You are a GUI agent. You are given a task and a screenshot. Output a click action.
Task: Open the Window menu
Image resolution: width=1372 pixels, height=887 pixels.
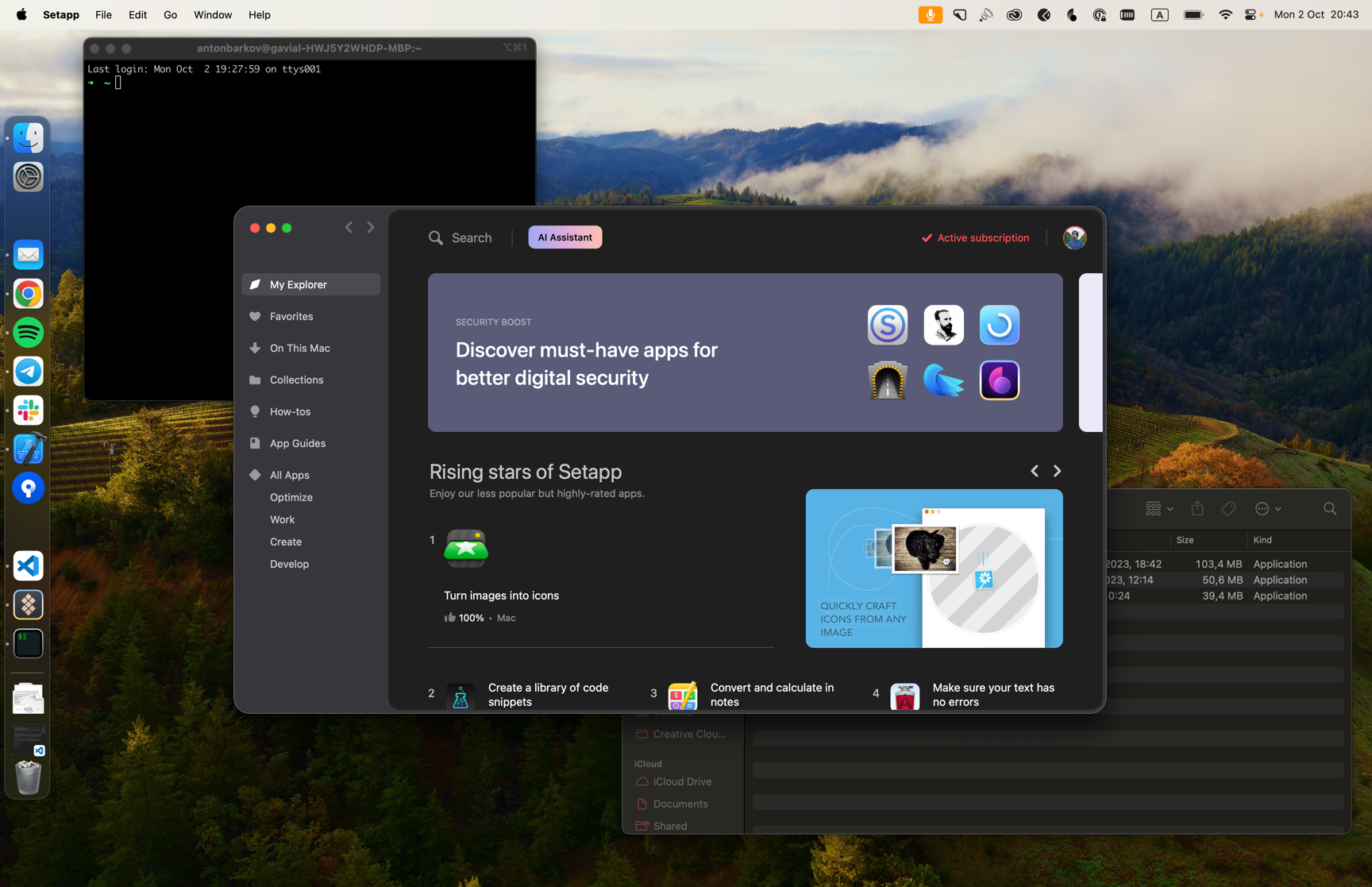tap(213, 14)
